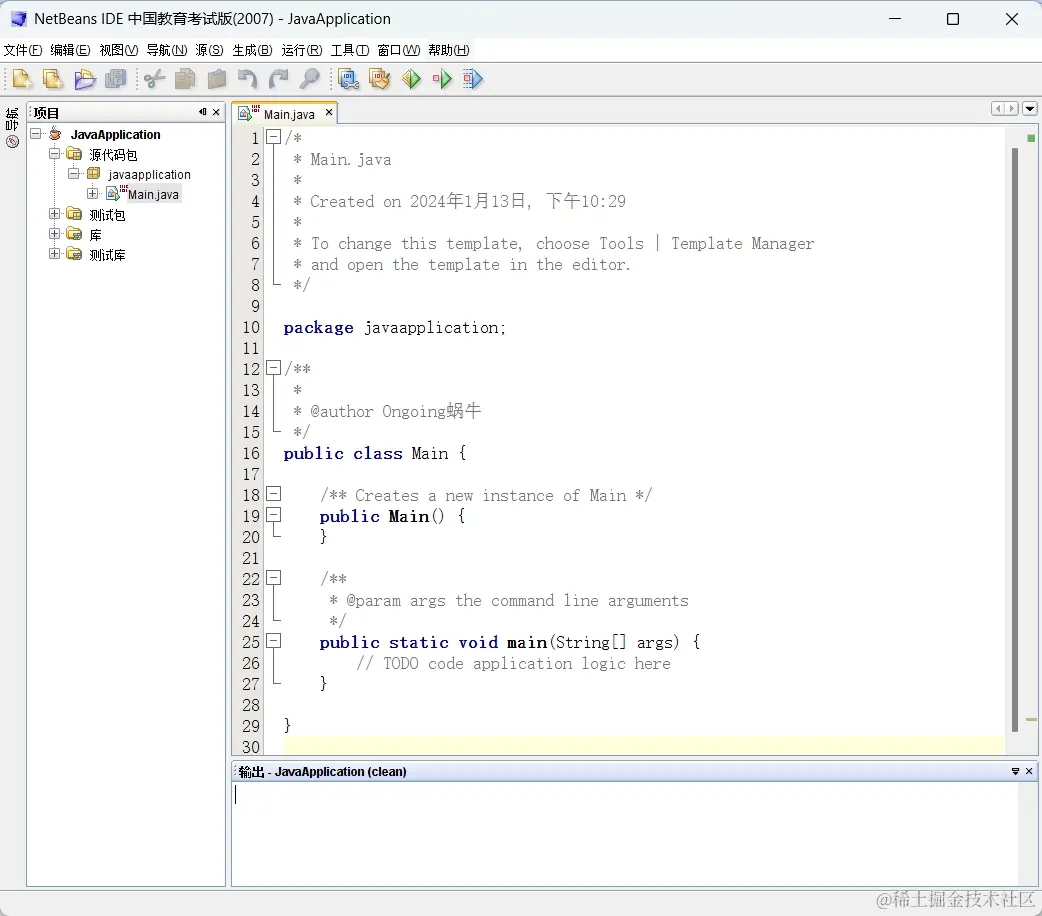Image resolution: width=1042 pixels, height=916 pixels.
Task: Select the 库 tree item
Action: [96, 235]
